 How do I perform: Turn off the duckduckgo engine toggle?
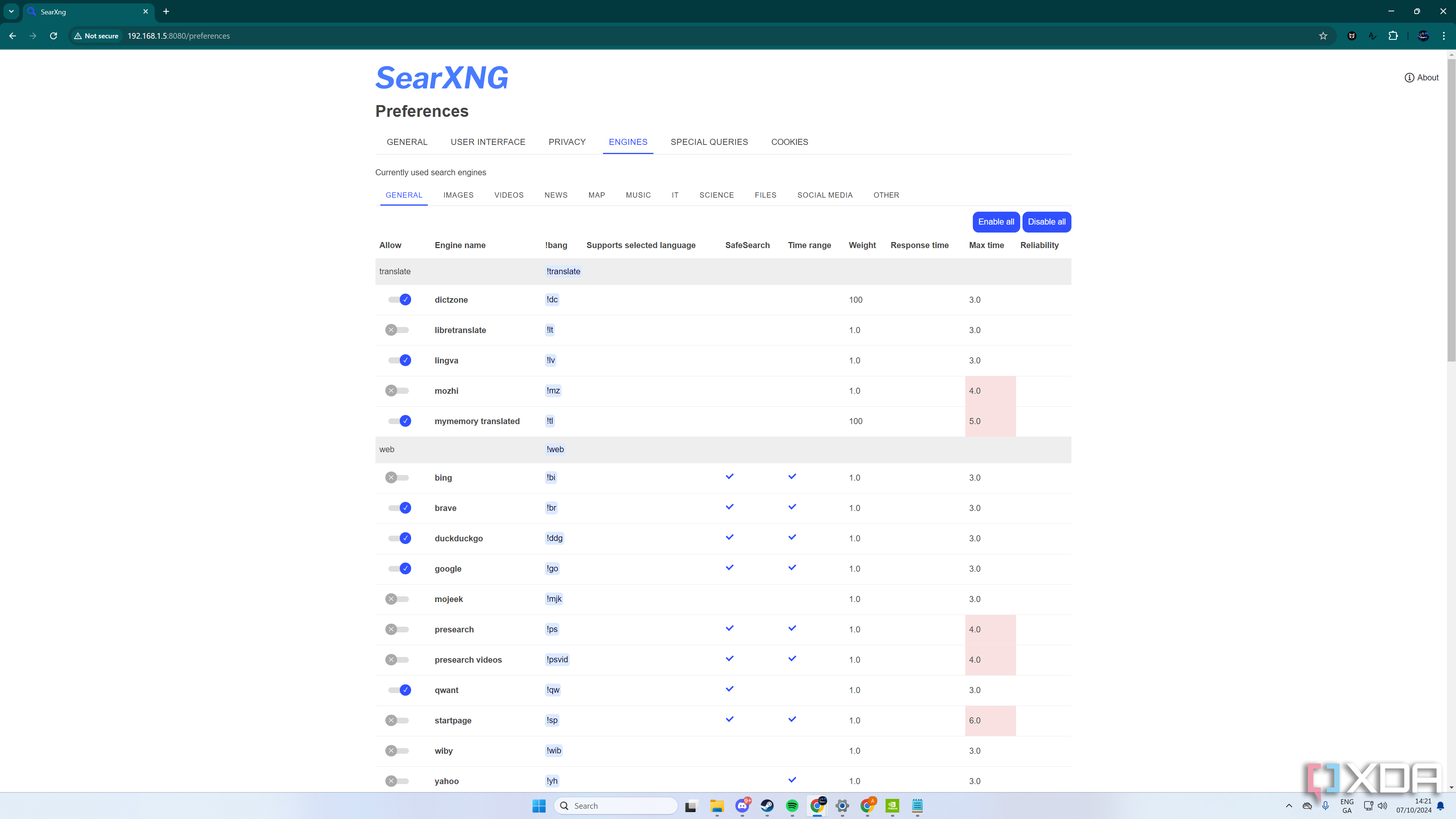[399, 538]
